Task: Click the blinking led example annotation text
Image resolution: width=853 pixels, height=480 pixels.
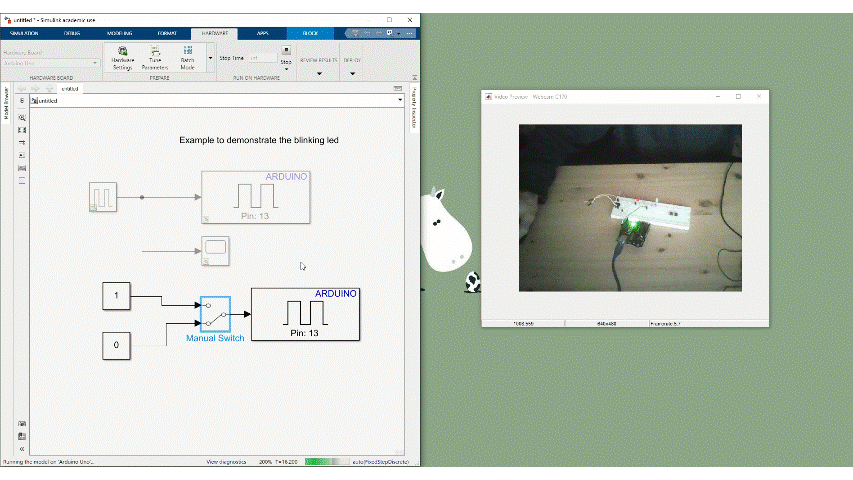Action: pyautogui.click(x=259, y=140)
